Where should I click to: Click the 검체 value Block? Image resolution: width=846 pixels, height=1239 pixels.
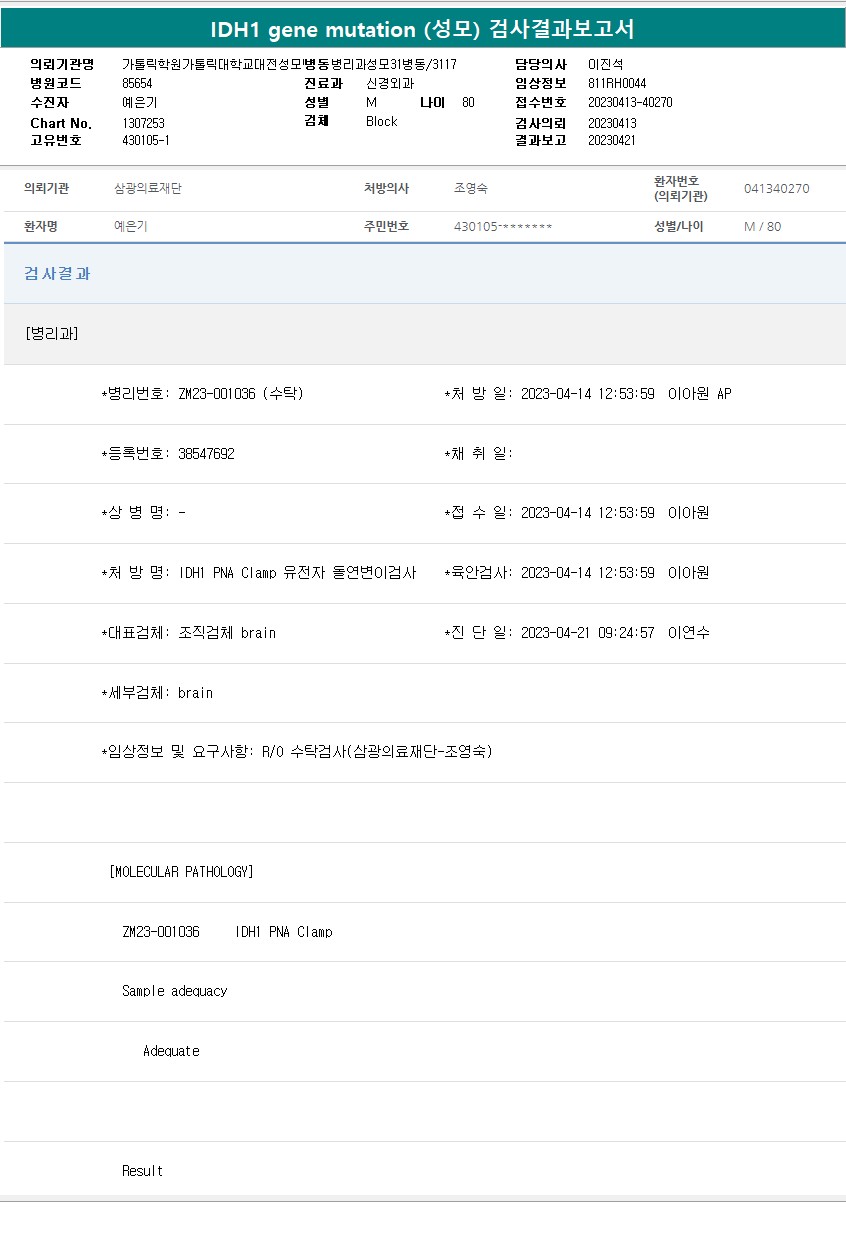click(381, 121)
